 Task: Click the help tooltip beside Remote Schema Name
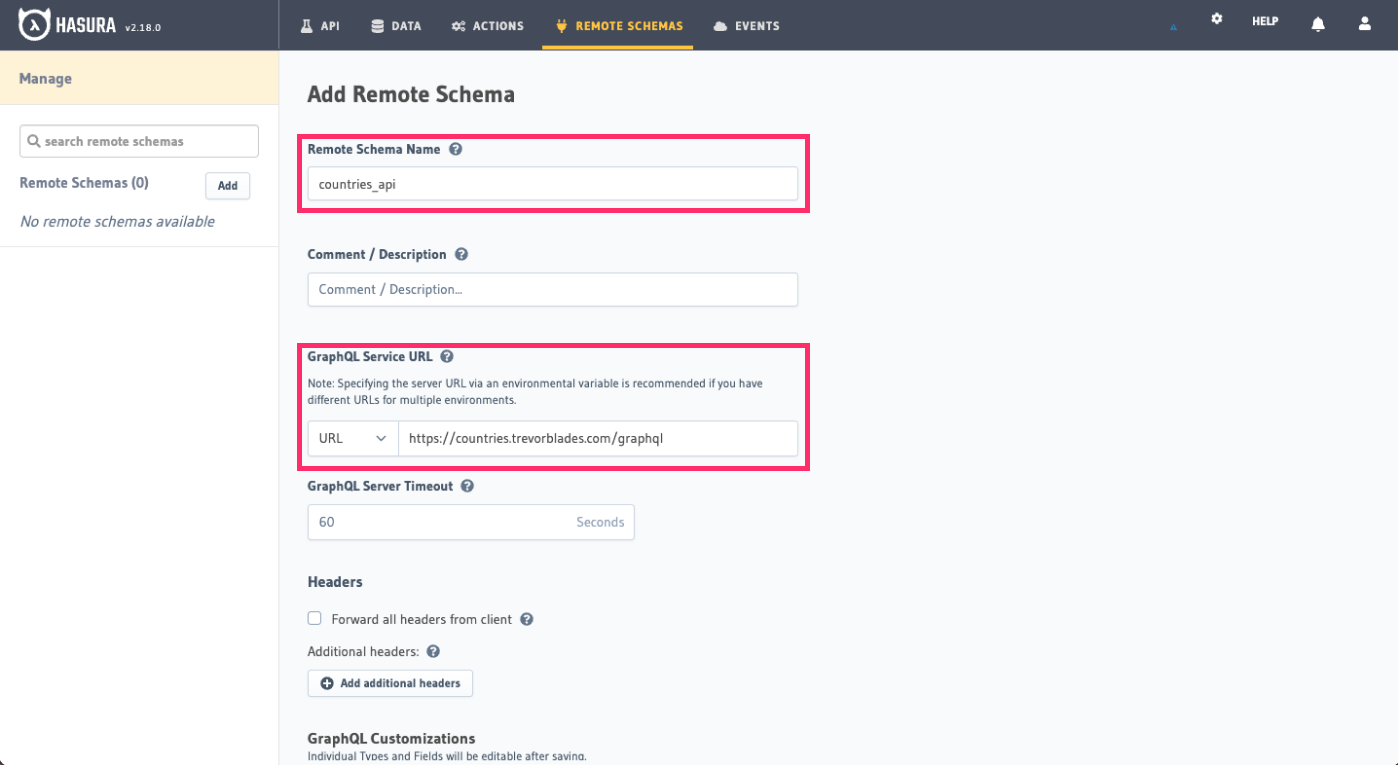tap(456, 148)
